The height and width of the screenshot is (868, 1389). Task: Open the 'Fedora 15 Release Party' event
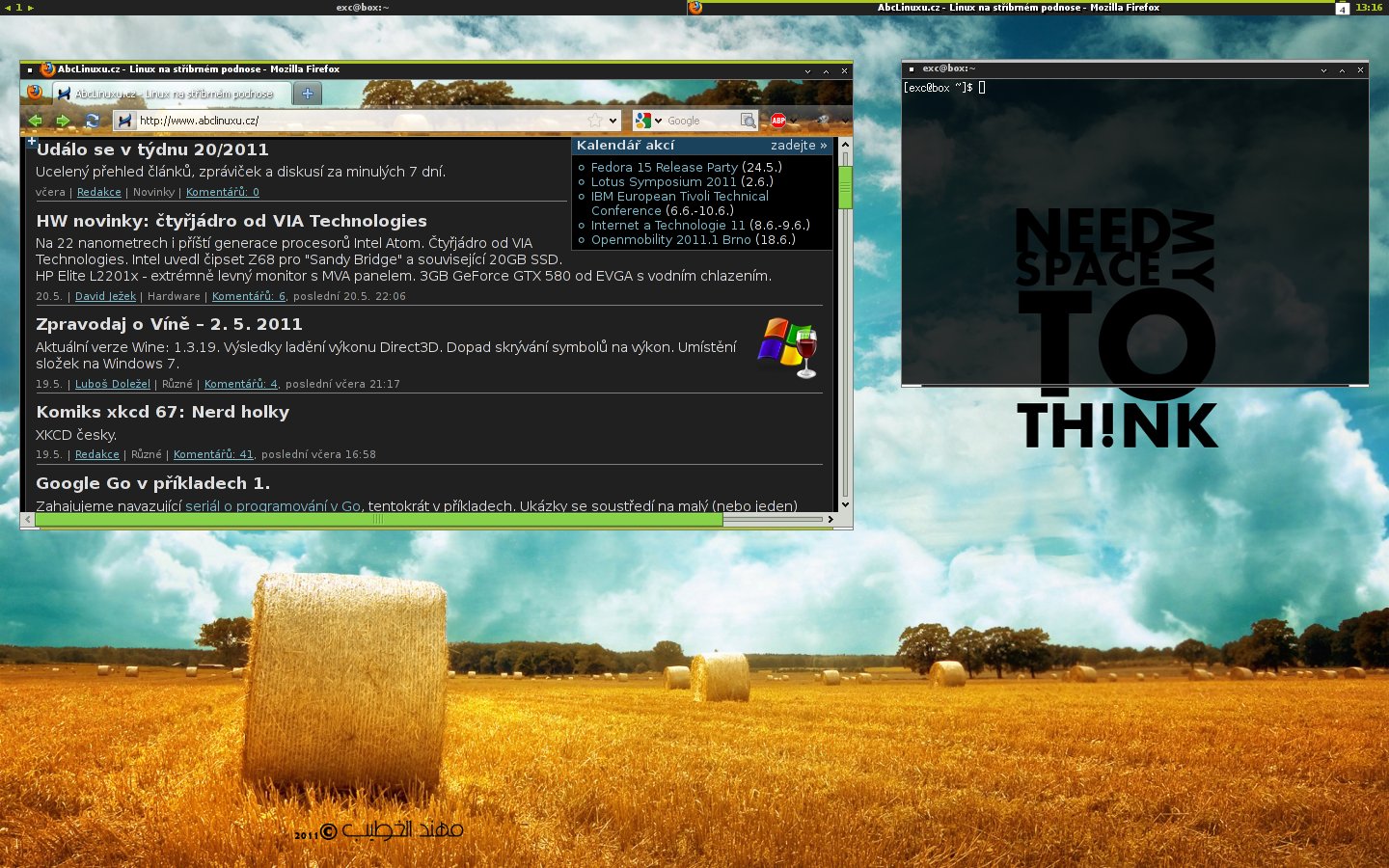tap(665, 168)
